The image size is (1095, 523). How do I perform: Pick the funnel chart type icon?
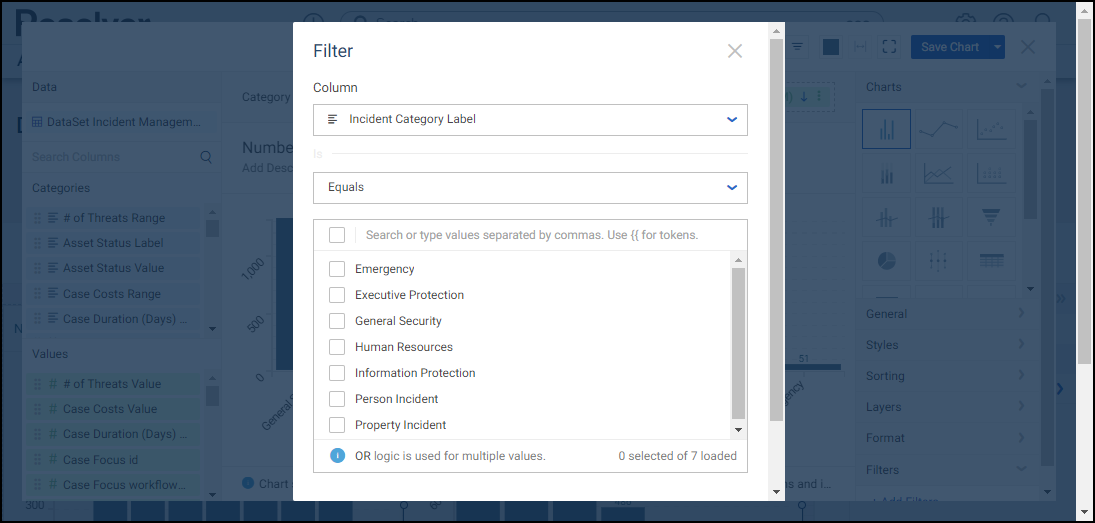click(991, 216)
